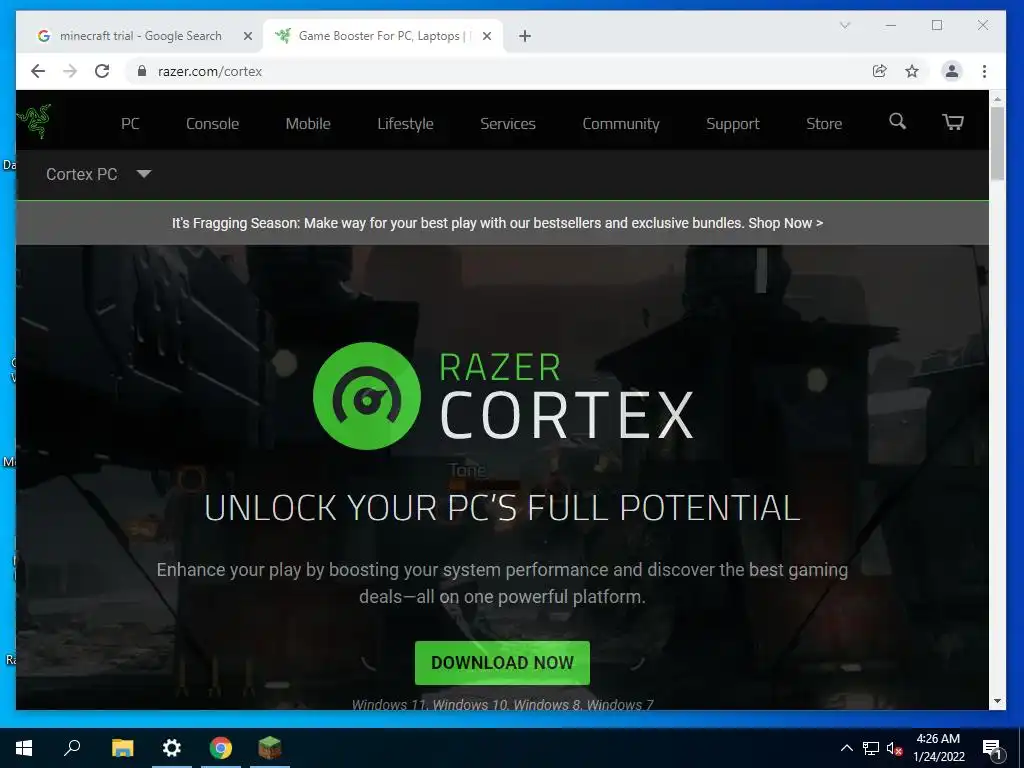Click the Razer Cortex speedometer logo
The height and width of the screenshot is (768, 1024).
pos(366,396)
